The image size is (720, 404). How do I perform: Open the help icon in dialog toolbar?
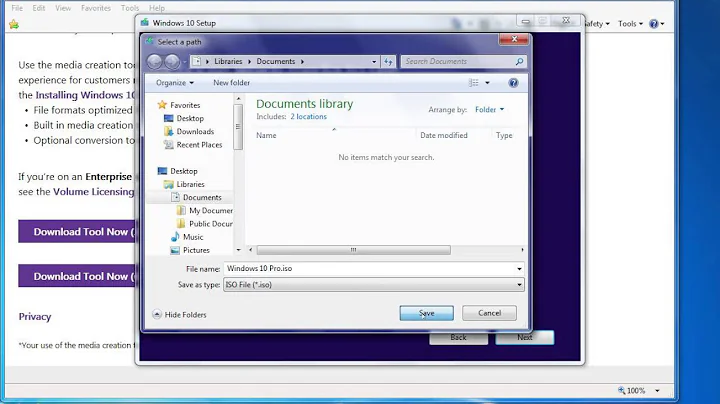(513, 83)
